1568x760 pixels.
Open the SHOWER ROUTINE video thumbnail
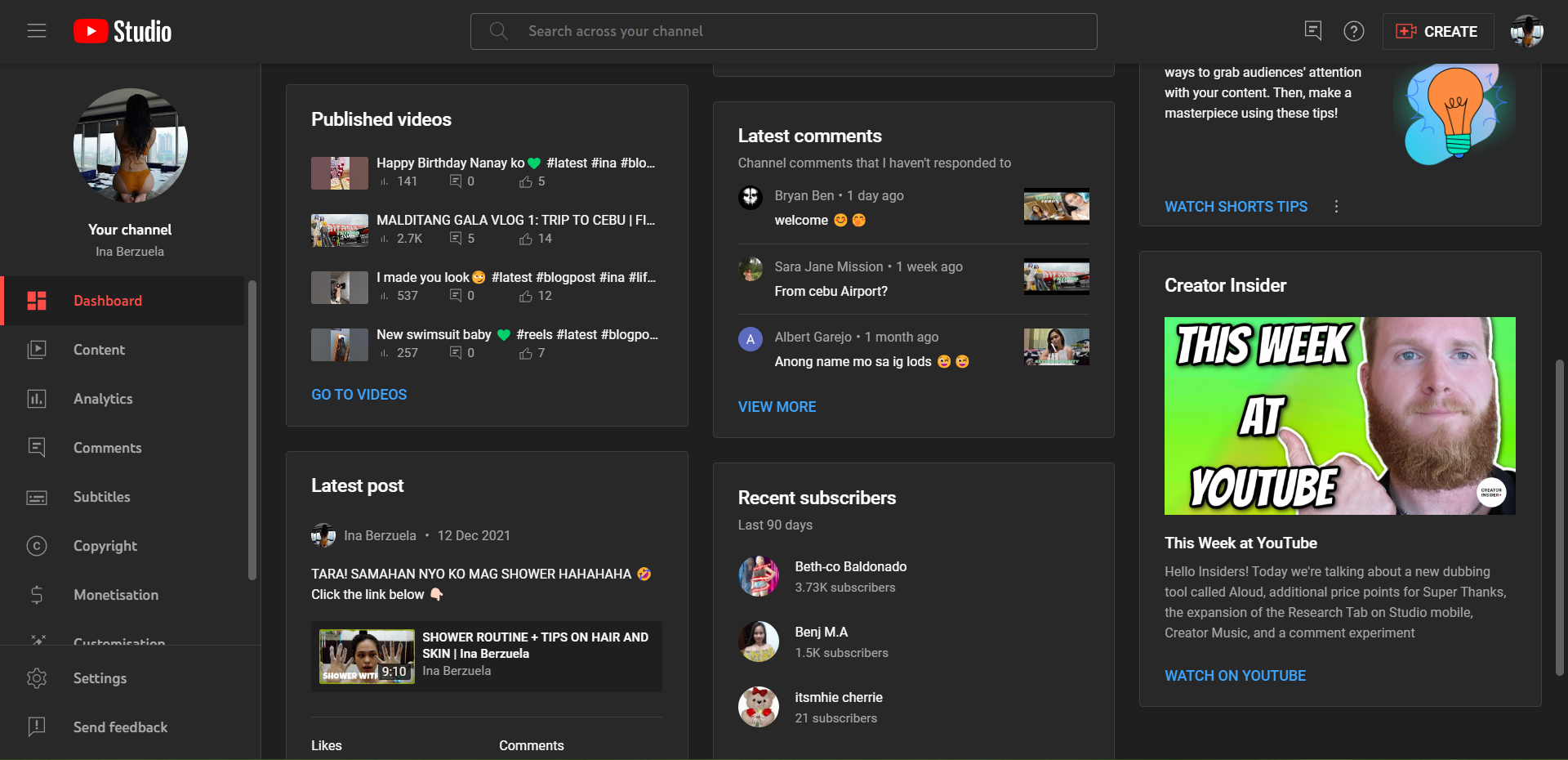click(367, 656)
